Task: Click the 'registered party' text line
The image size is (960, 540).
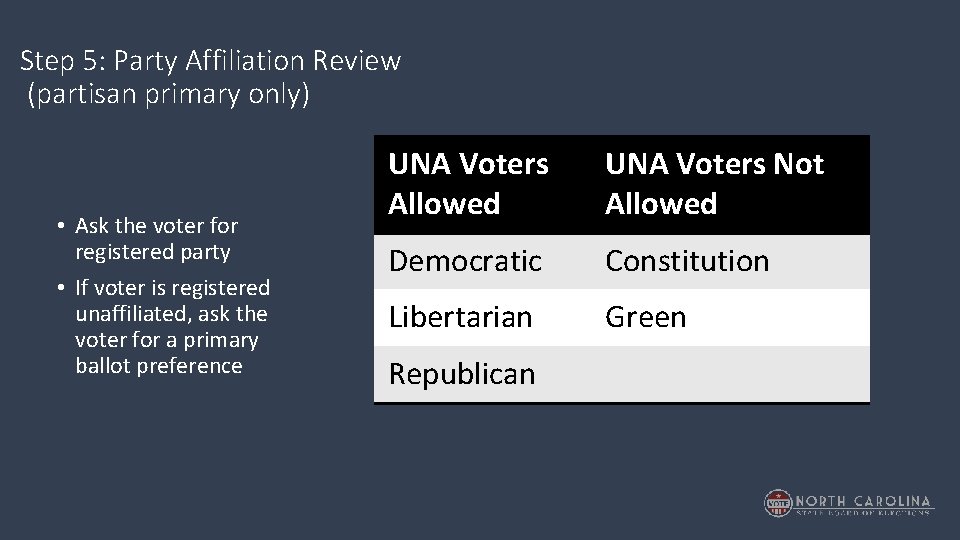Action: pos(152,252)
